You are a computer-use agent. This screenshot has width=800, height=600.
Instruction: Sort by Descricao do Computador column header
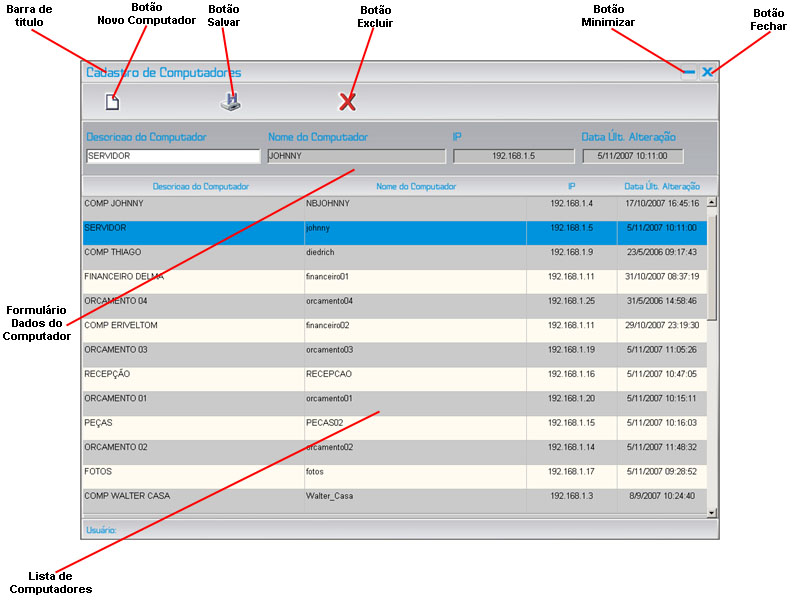point(200,186)
